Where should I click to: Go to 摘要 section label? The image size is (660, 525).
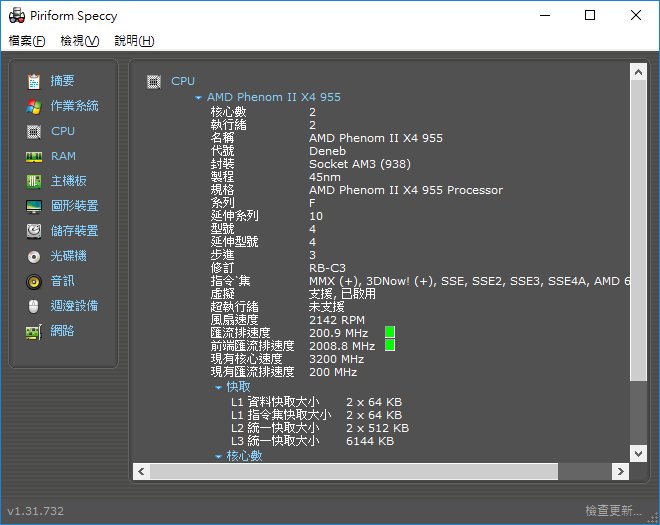tap(62, 81)
